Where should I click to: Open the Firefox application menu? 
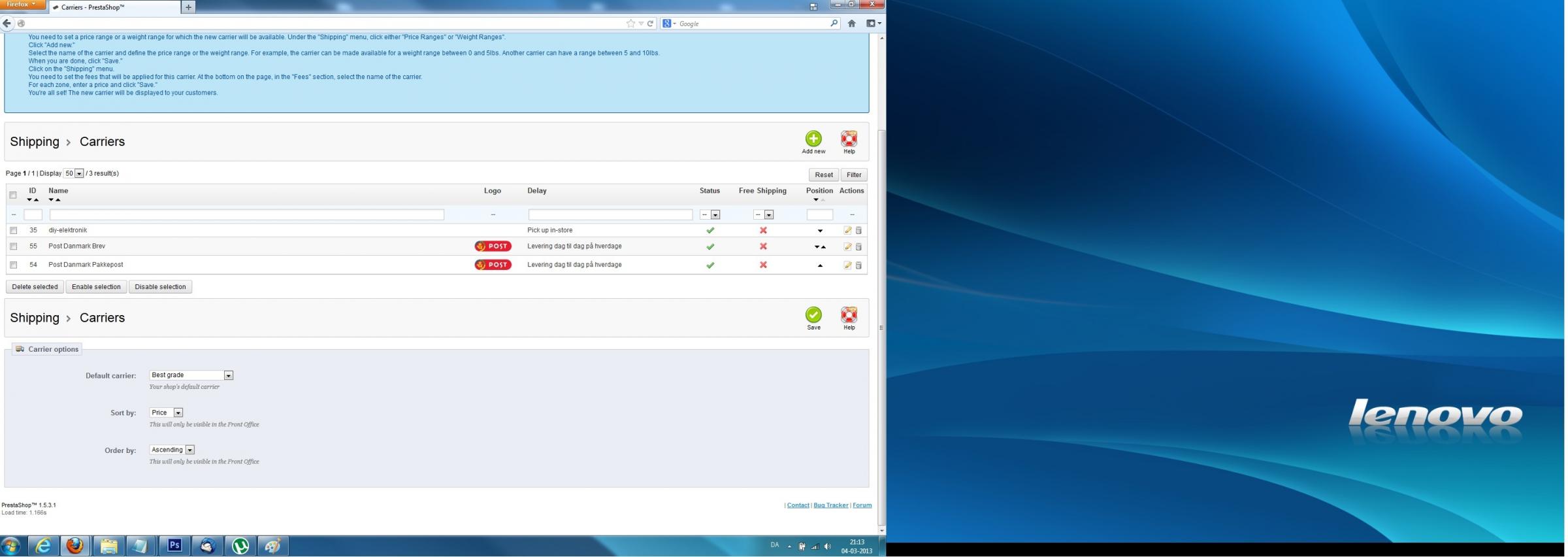click(24, 5)
